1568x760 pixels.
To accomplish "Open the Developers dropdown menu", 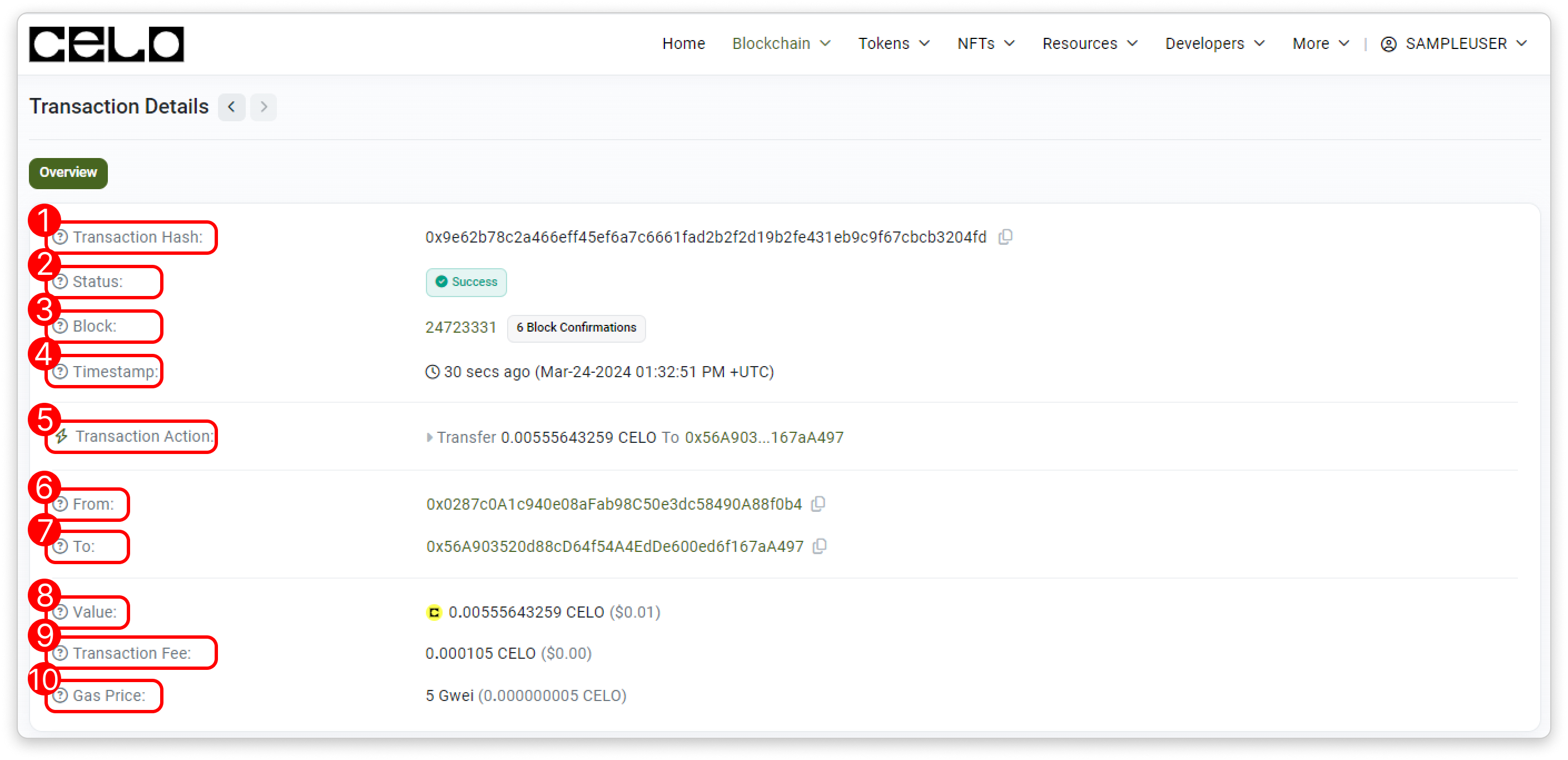I will [1215, 44].
